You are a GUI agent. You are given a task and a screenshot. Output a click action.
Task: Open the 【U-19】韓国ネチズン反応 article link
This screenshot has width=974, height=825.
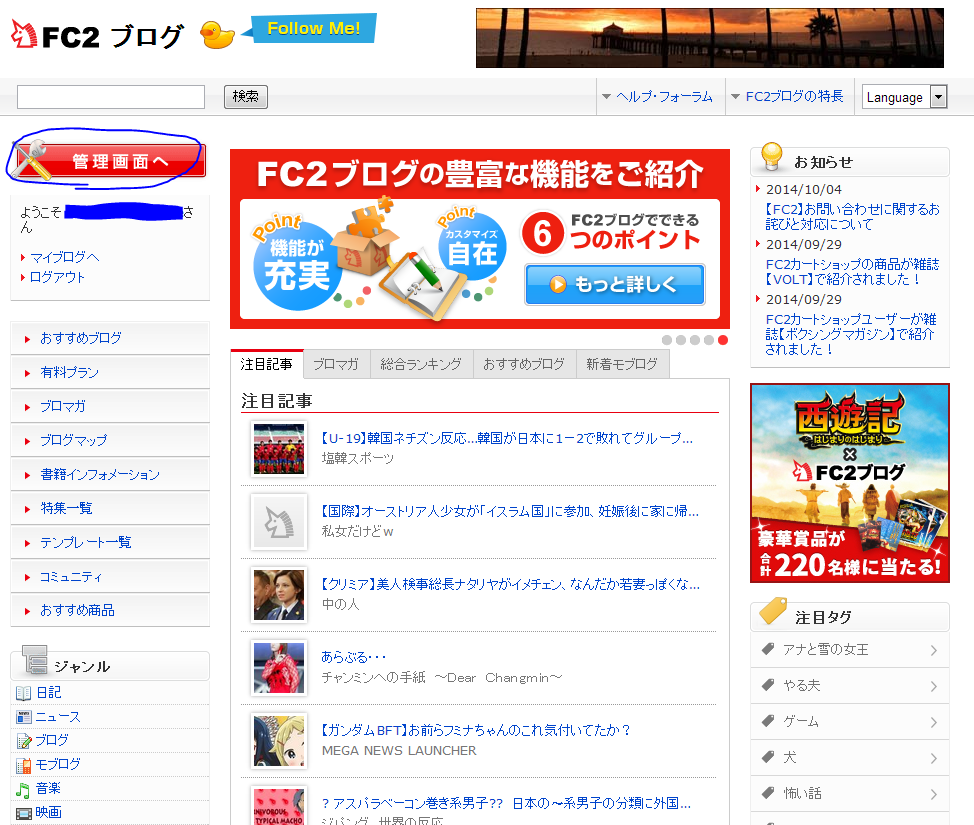click(x=507, y=439)
